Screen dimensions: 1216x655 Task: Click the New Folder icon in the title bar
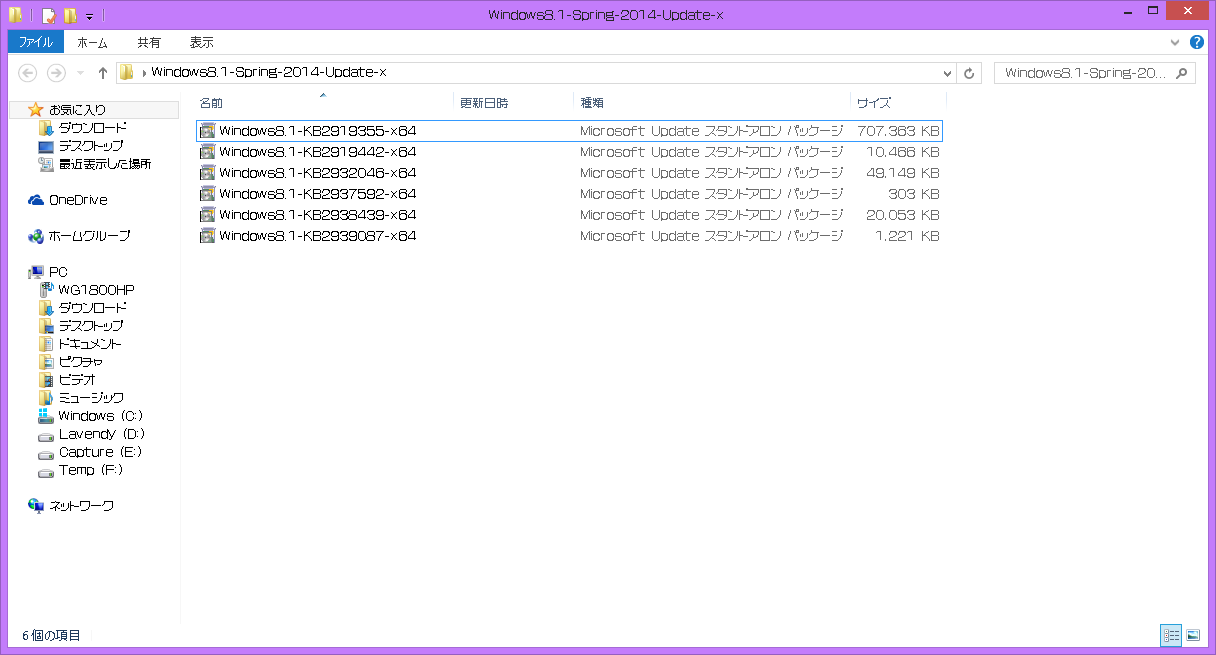[x=70, y=15]
